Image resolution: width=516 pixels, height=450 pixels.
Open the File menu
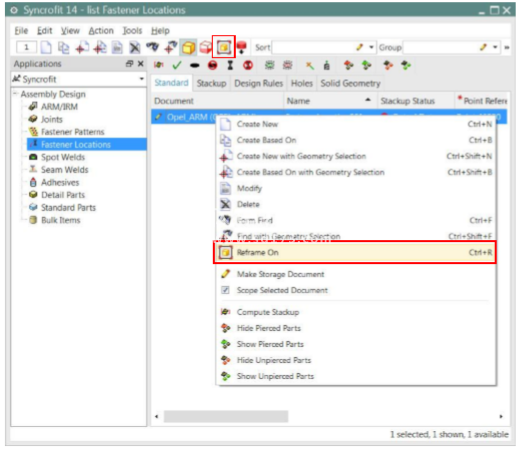(21, 31)
